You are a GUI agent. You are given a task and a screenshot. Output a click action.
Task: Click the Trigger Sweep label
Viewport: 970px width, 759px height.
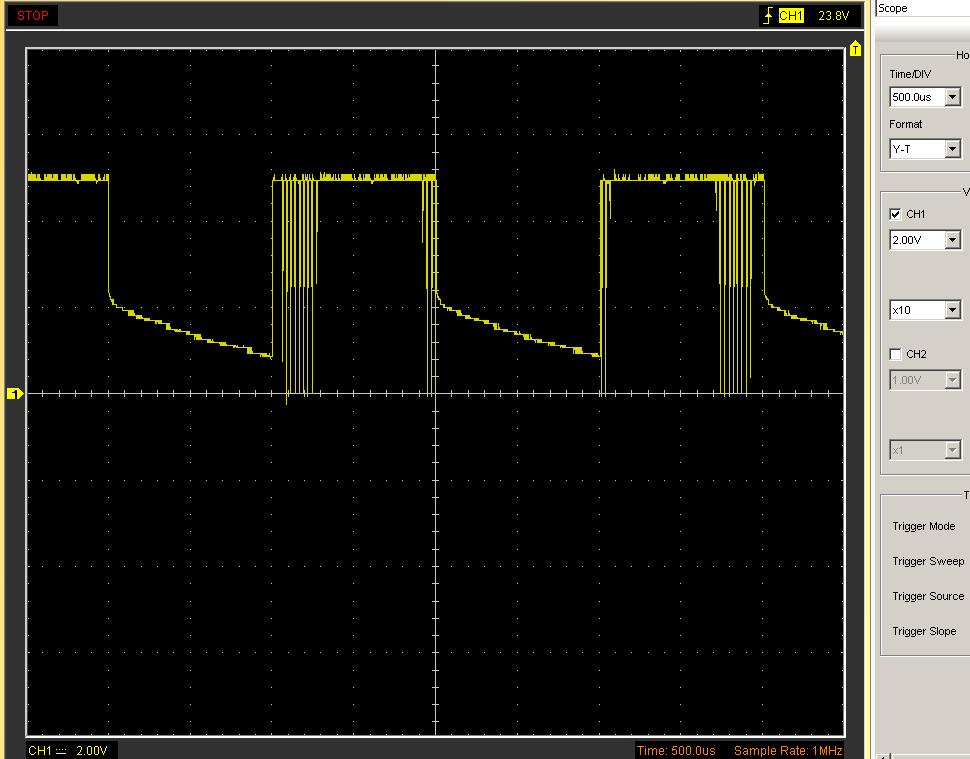coord(927,561)
